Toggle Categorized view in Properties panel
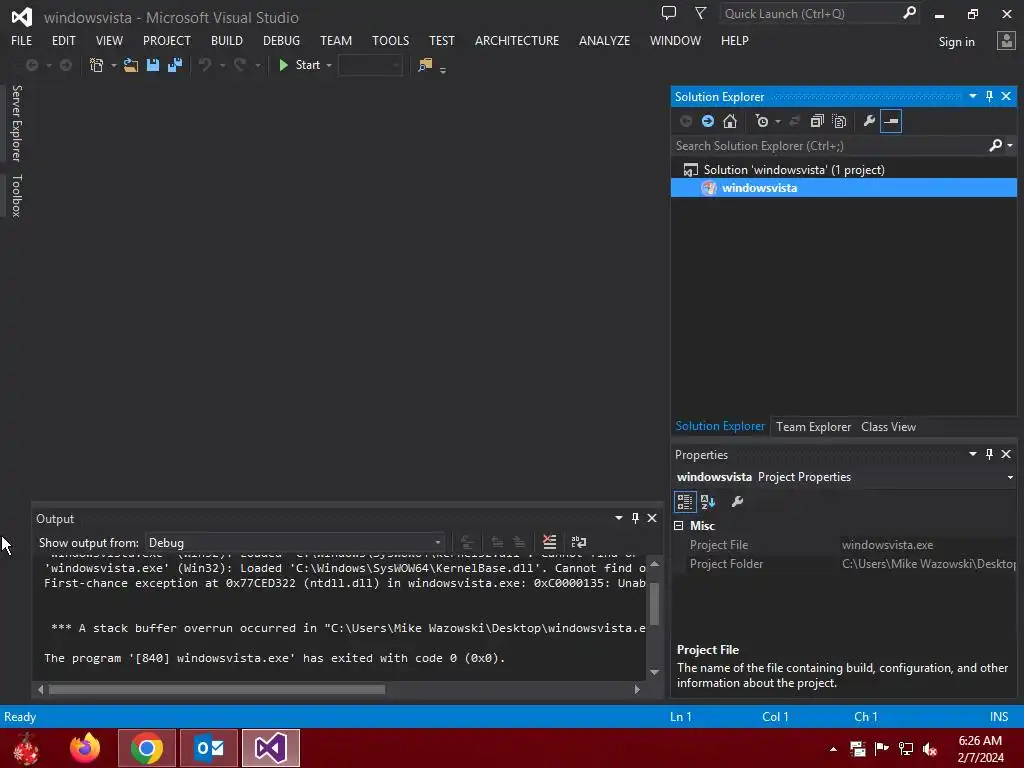This screenshot has height=768, width=1024. 684,502
